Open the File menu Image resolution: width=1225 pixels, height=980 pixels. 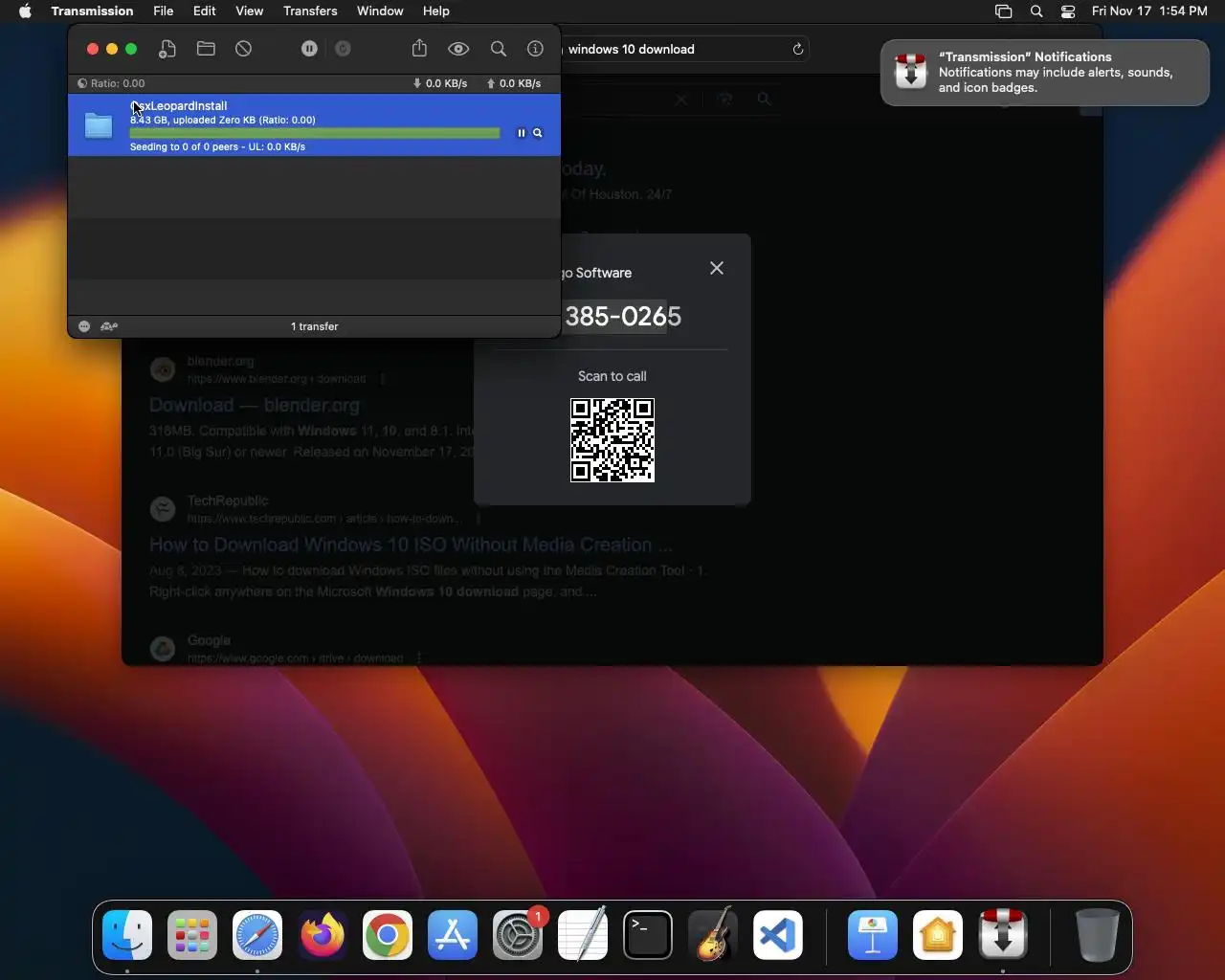pyautogui.click(x=164, y=11)
